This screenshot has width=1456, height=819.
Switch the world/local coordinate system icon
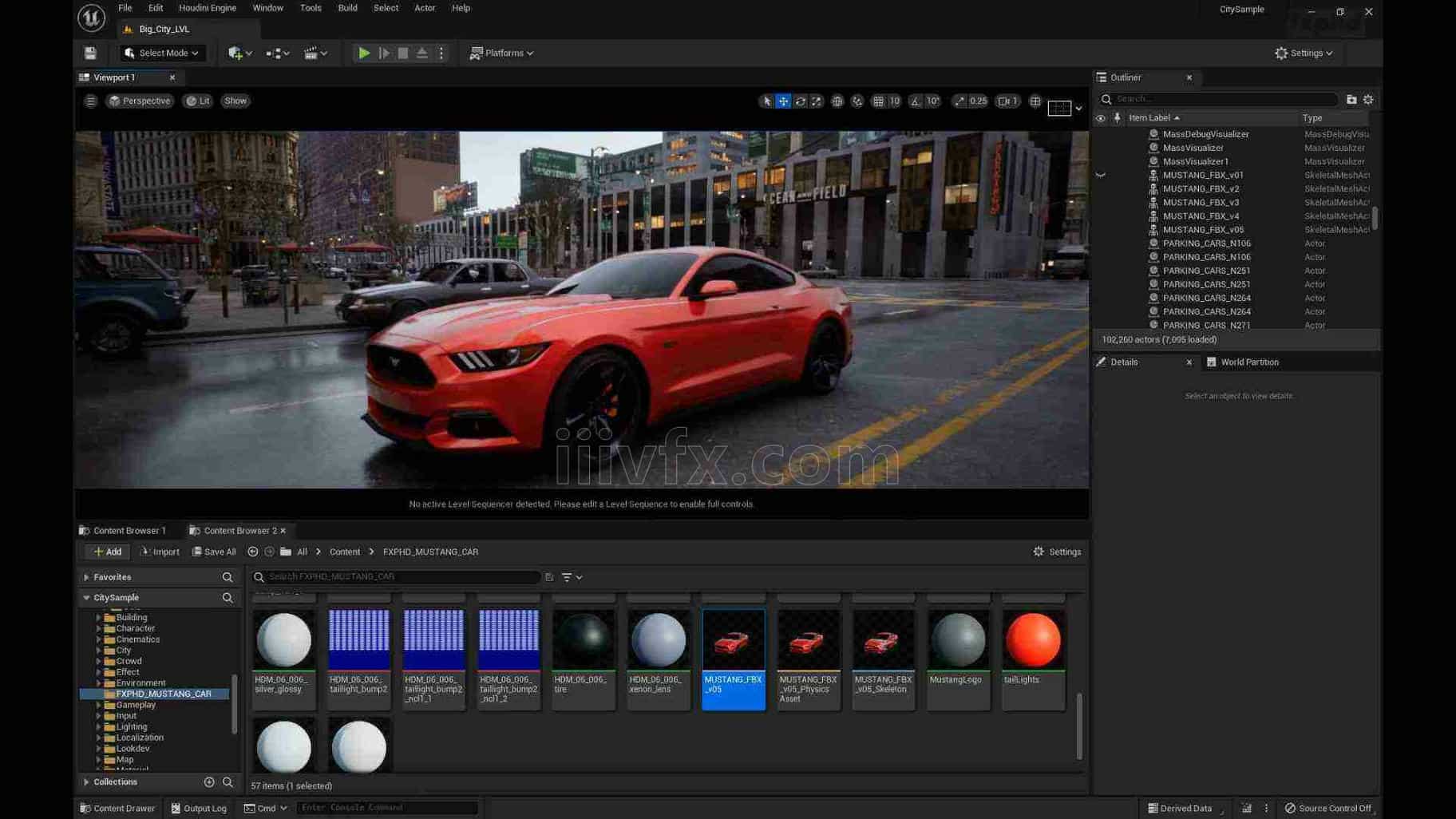837,101
